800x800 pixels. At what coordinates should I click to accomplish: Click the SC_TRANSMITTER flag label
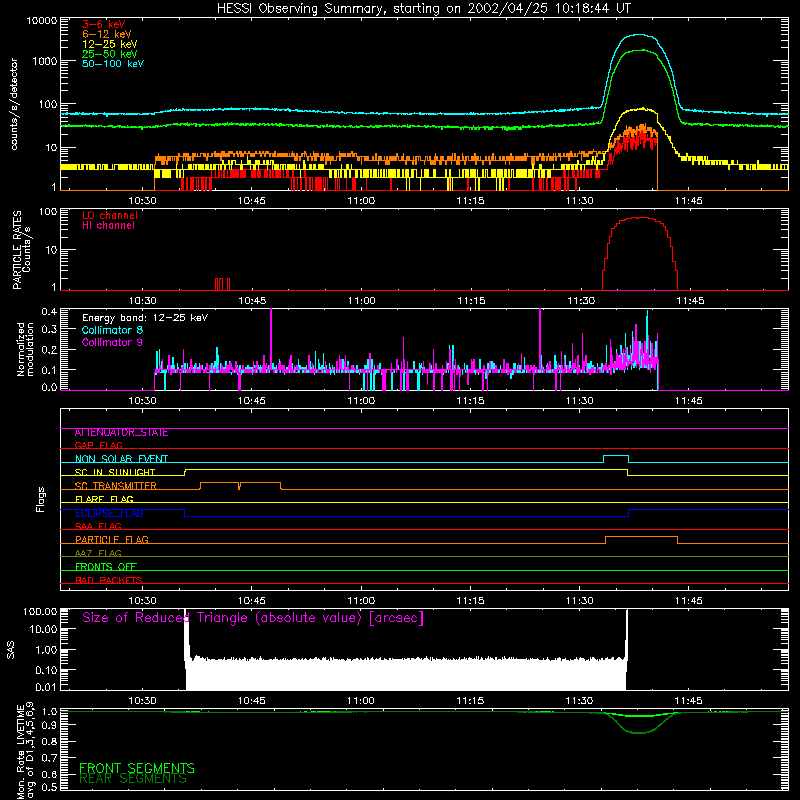(x=116, y=486)
